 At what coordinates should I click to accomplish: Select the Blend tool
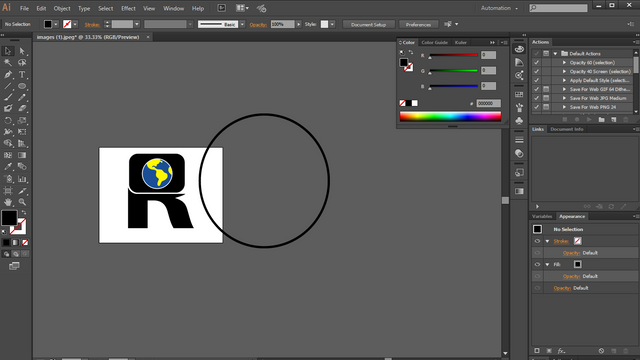click(x=22, y=167)
